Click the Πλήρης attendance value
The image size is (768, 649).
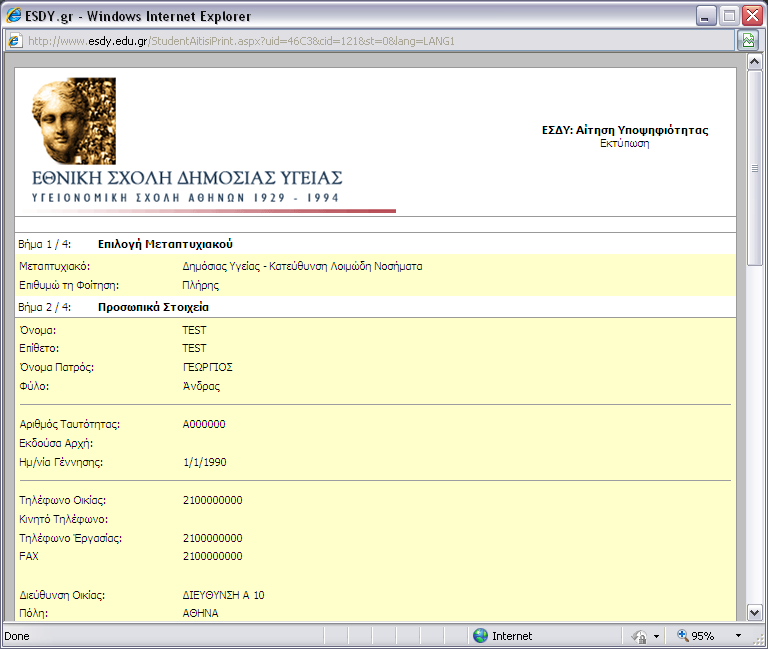(x=200, y=285)
